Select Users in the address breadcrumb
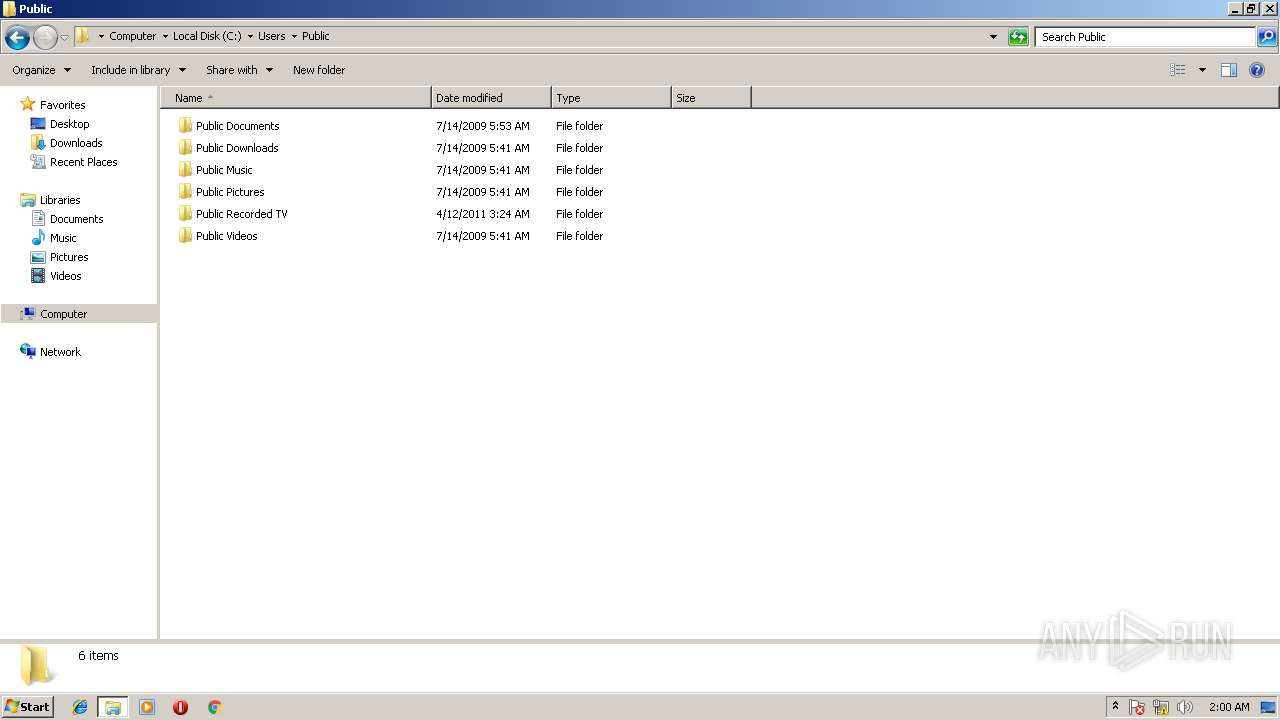The width and height of the screenshot is (1280, 720). [272, 36]
